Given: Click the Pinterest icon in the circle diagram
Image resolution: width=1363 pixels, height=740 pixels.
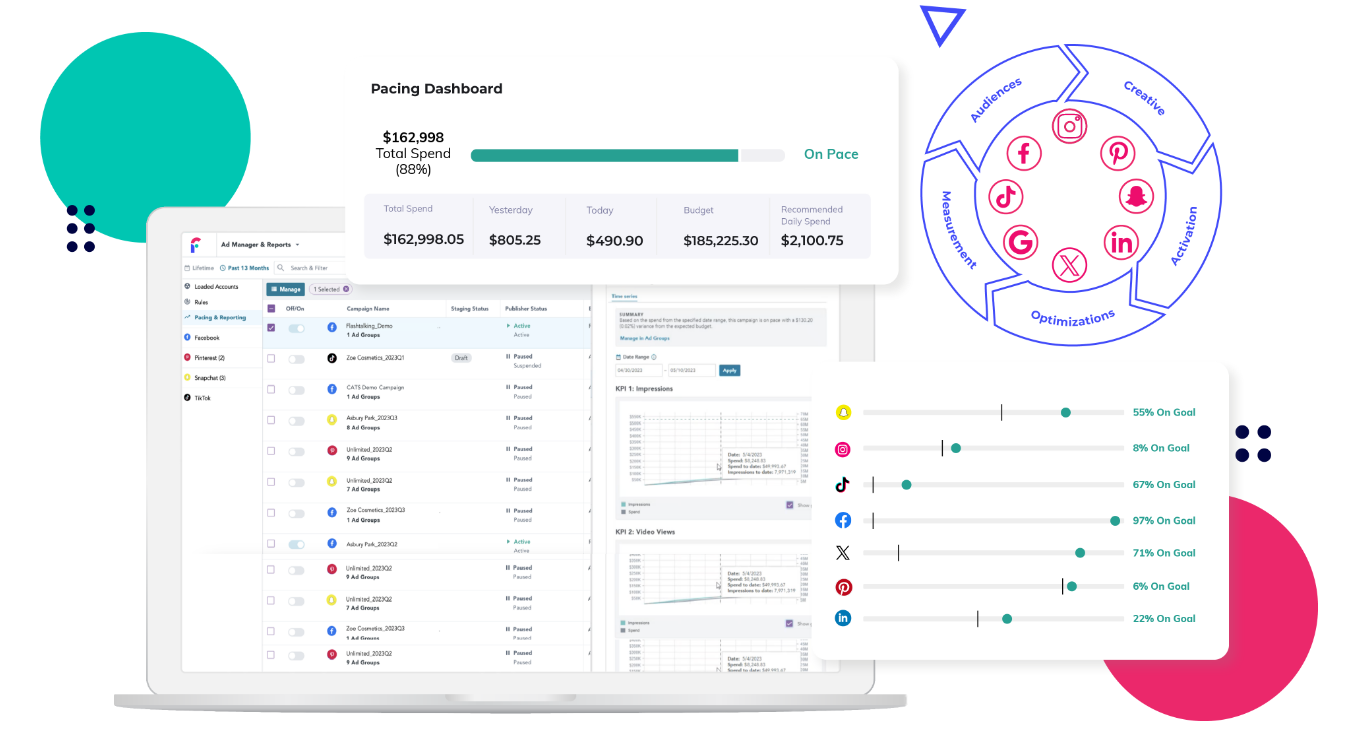Looking at the screenshot, I should pos(1118,153).
